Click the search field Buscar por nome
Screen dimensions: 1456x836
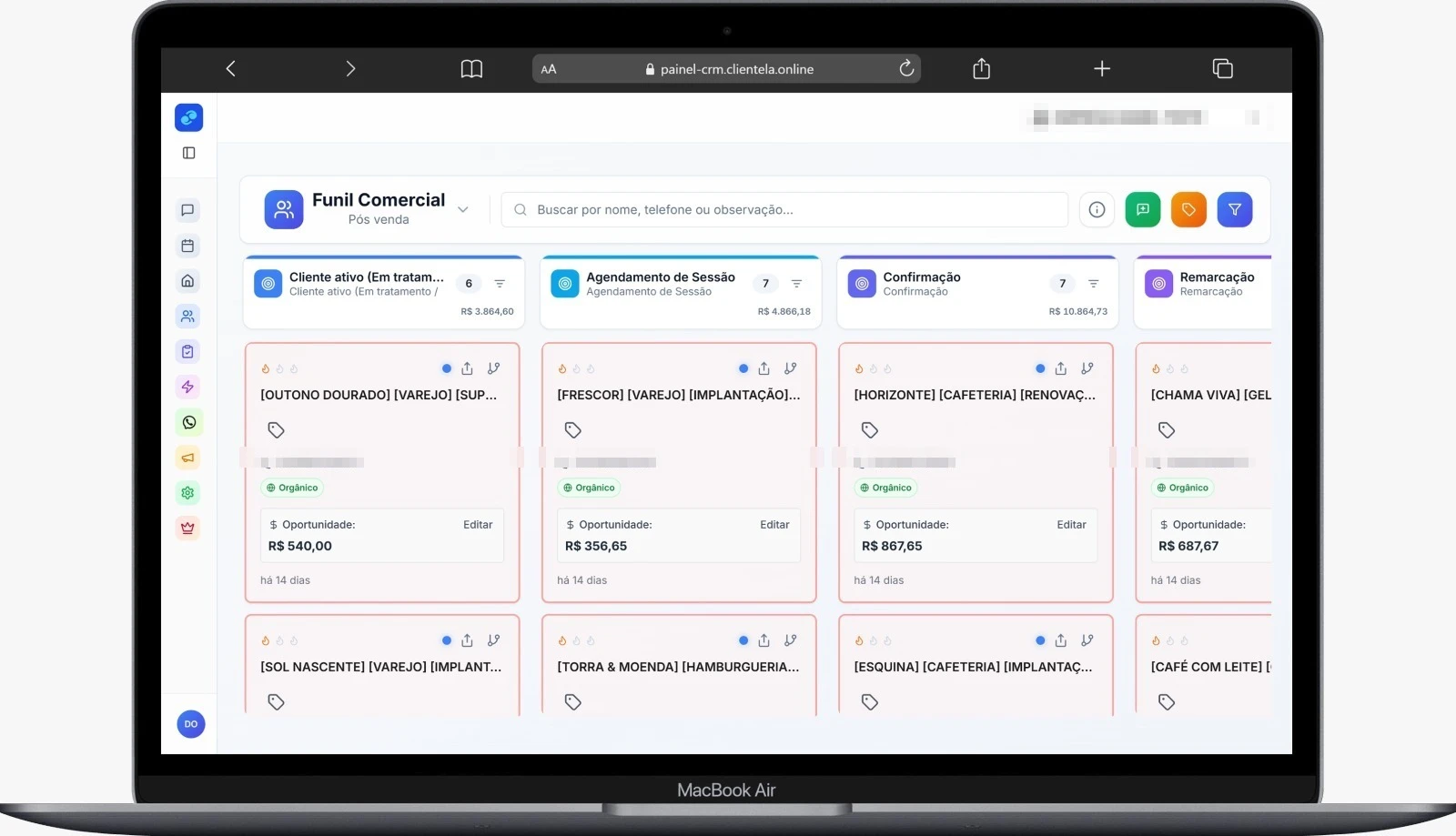point(784,209)
